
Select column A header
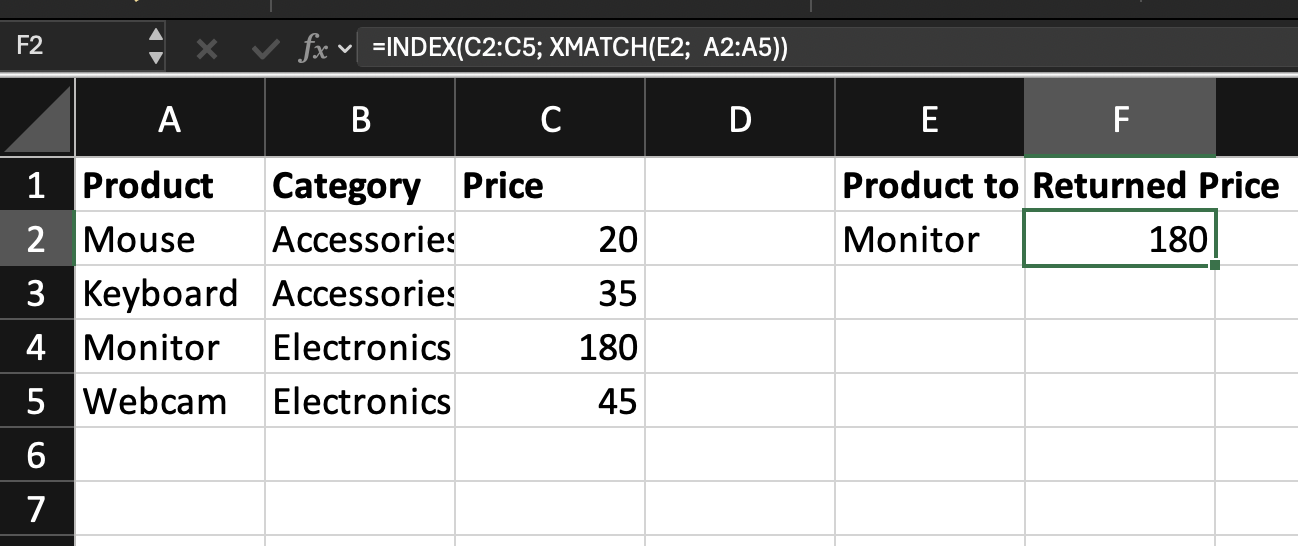[x=170, y=120]
